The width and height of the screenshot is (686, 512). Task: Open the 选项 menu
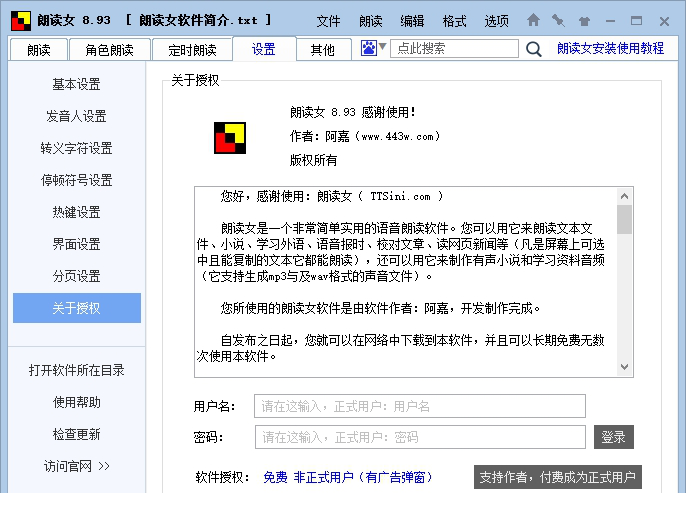click(496, 21)
